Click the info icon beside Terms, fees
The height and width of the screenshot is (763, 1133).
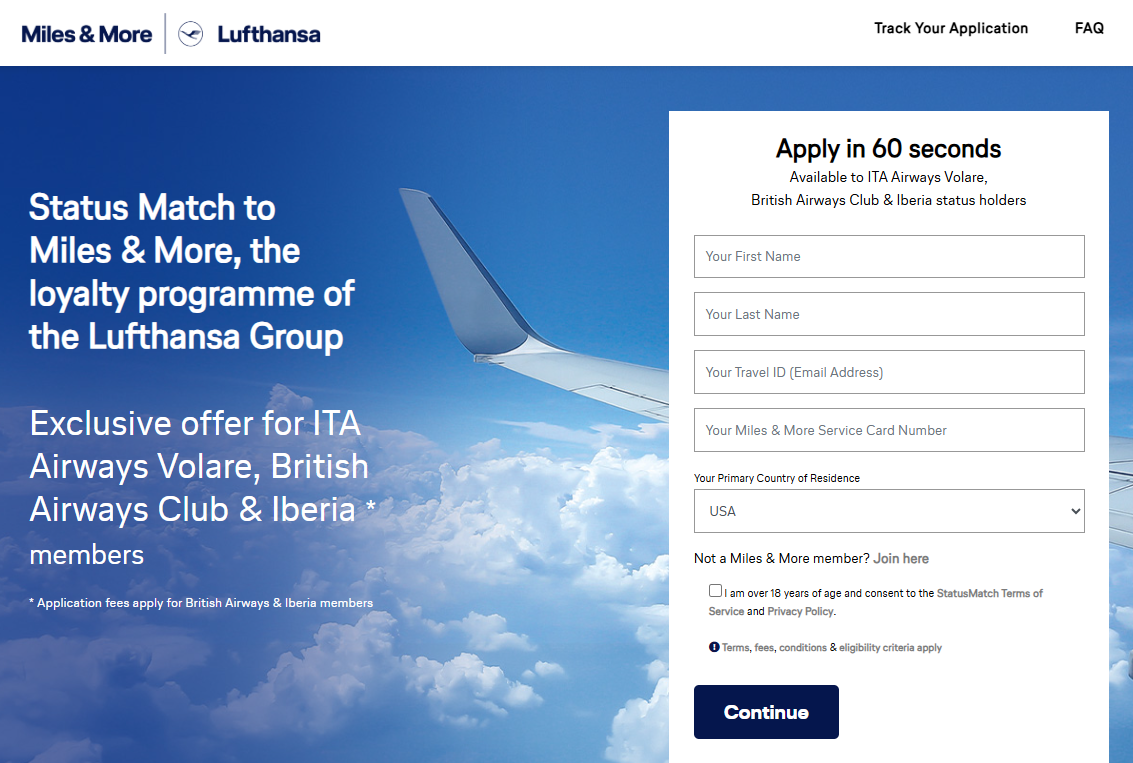(x=714, y=647)
